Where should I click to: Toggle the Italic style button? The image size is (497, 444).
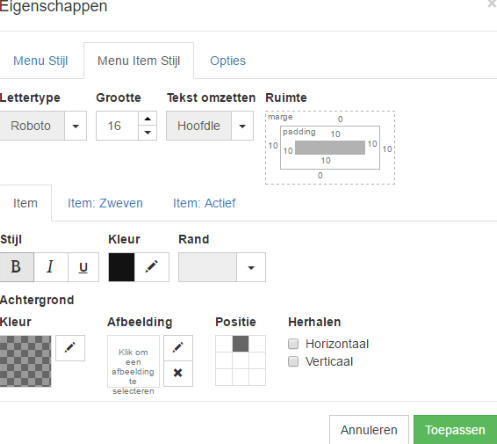pos(51,267)
